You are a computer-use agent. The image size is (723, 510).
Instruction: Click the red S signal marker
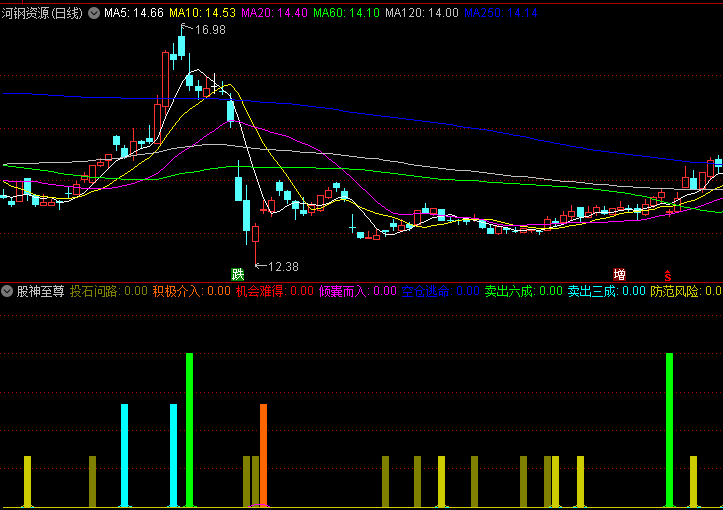pos(668,276)
